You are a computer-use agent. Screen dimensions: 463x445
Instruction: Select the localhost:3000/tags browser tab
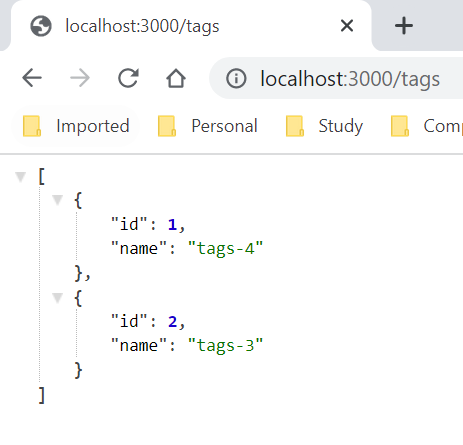tap(191, 26)
